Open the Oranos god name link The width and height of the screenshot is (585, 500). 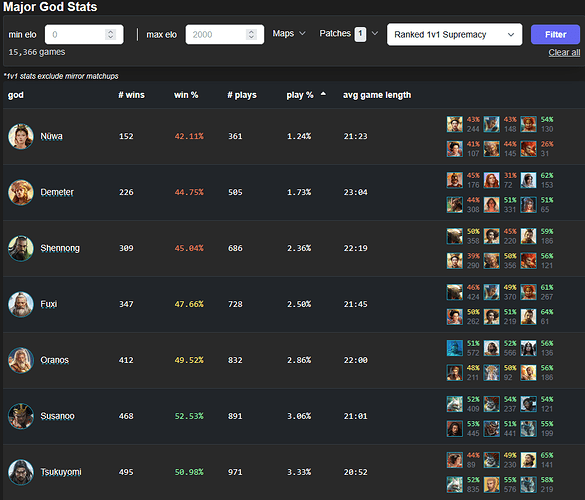pos(54,360)
